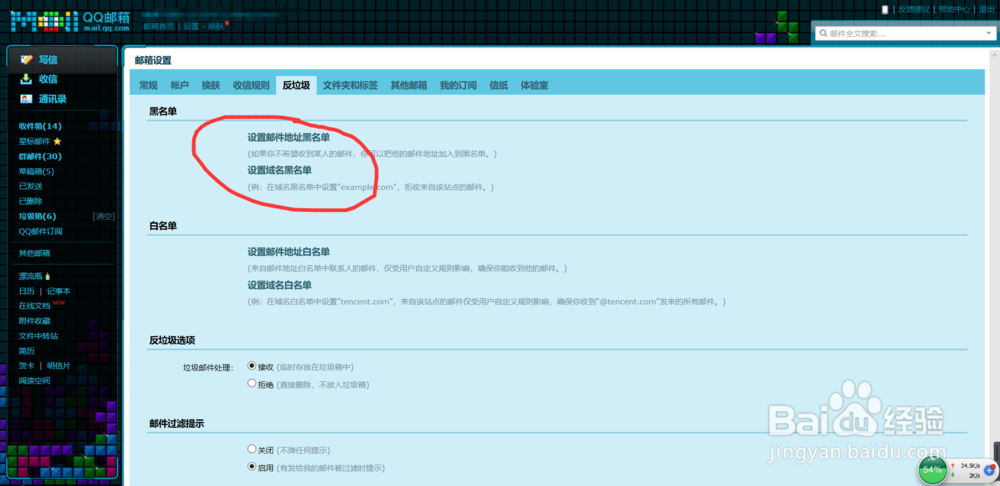
Task: Open the 体验室 tab
Action: pyautogui.click(x=534, y=85)
